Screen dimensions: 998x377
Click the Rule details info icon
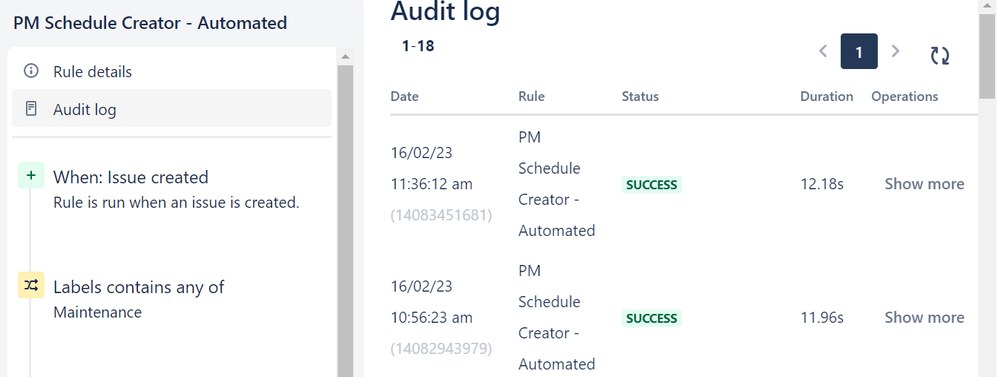[31, 71]
